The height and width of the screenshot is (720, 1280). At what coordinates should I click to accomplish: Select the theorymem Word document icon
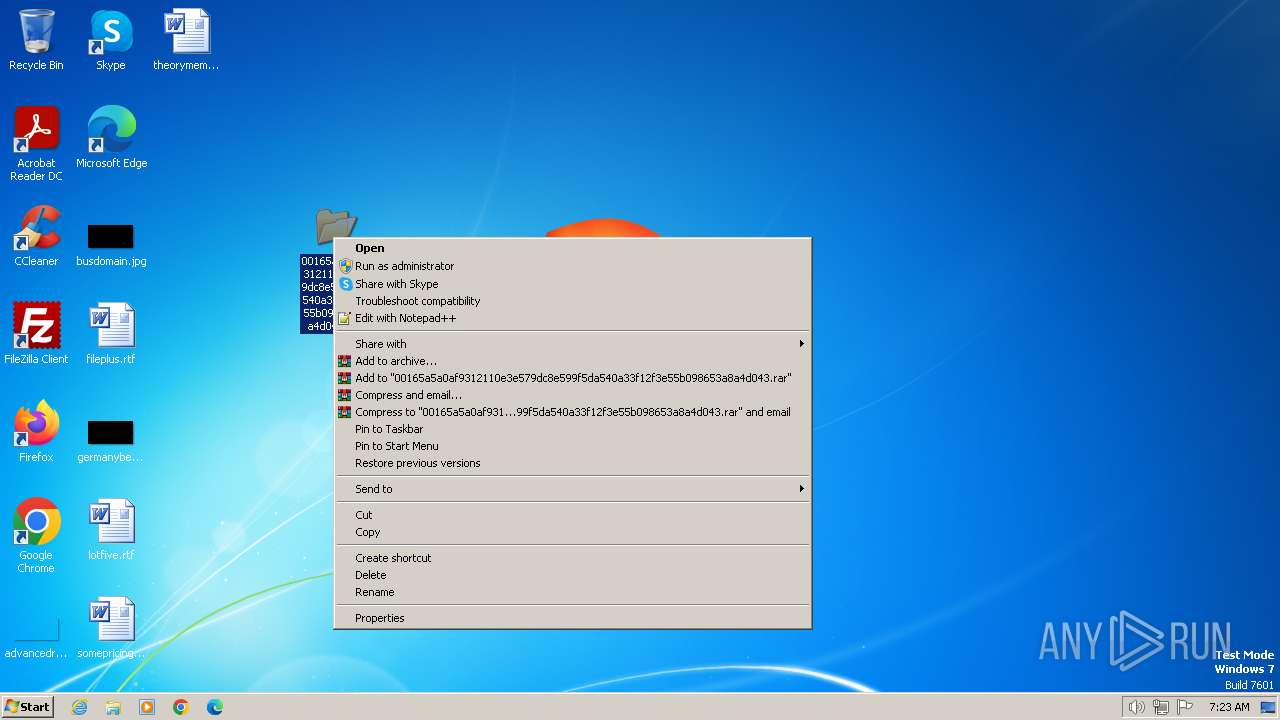pos(186,40)
